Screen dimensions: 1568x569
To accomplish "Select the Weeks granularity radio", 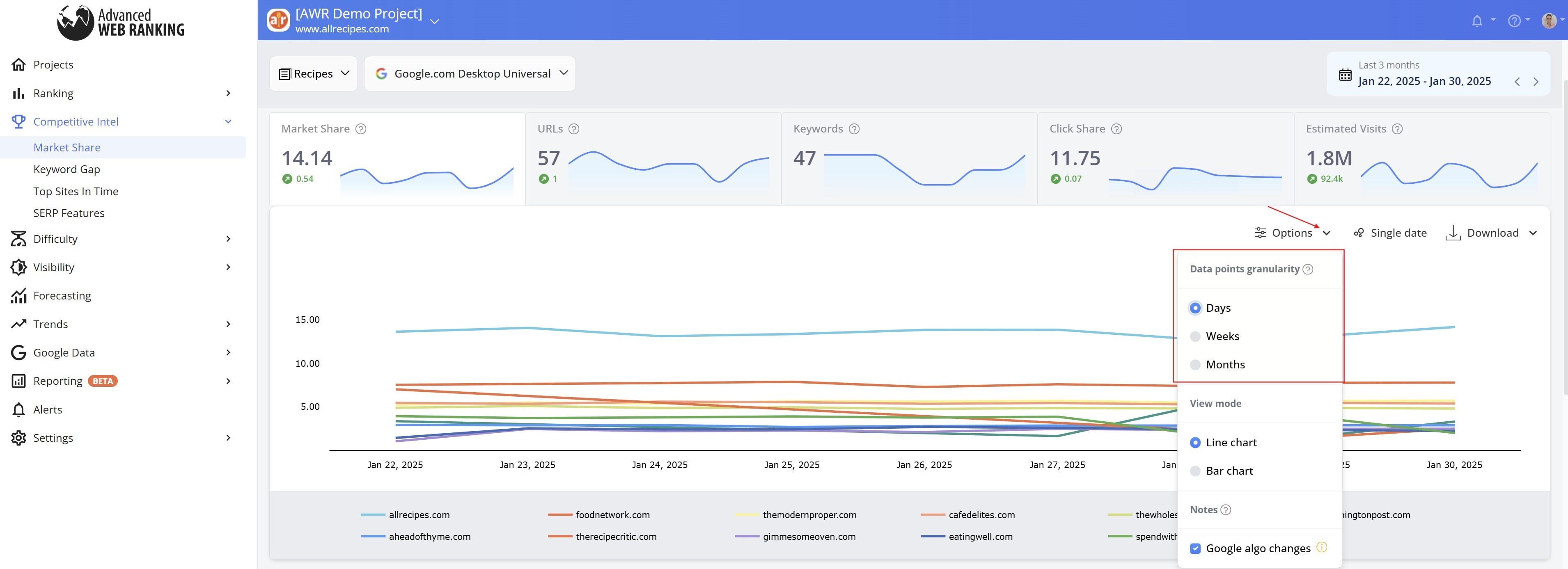I will pos(1195,336).
